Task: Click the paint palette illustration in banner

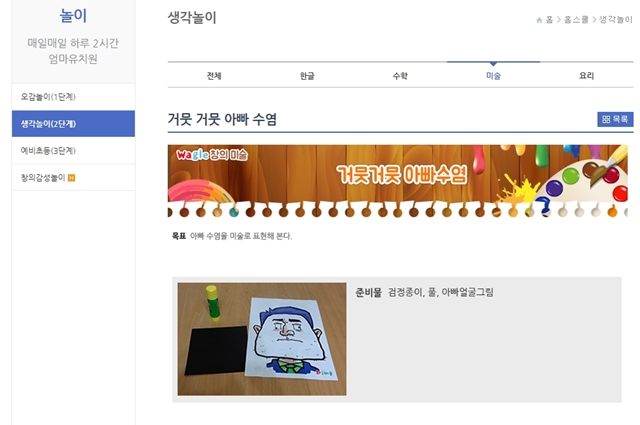Action: pos(584,180)
